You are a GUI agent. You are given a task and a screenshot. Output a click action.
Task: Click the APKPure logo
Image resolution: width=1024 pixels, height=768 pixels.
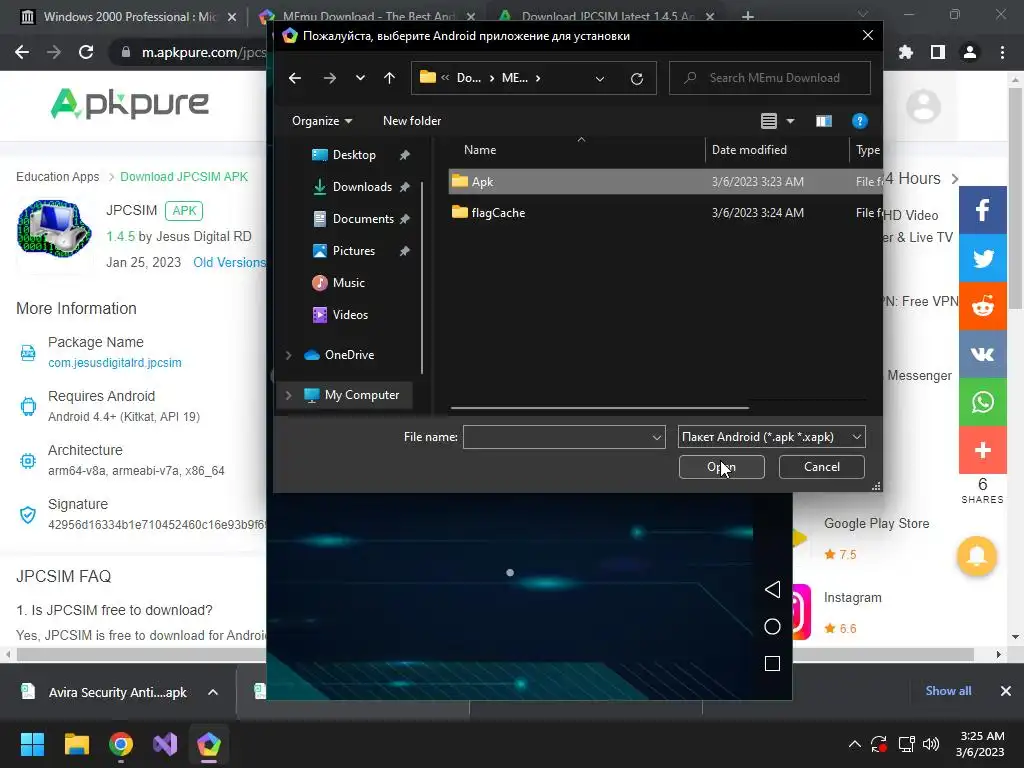130,104
